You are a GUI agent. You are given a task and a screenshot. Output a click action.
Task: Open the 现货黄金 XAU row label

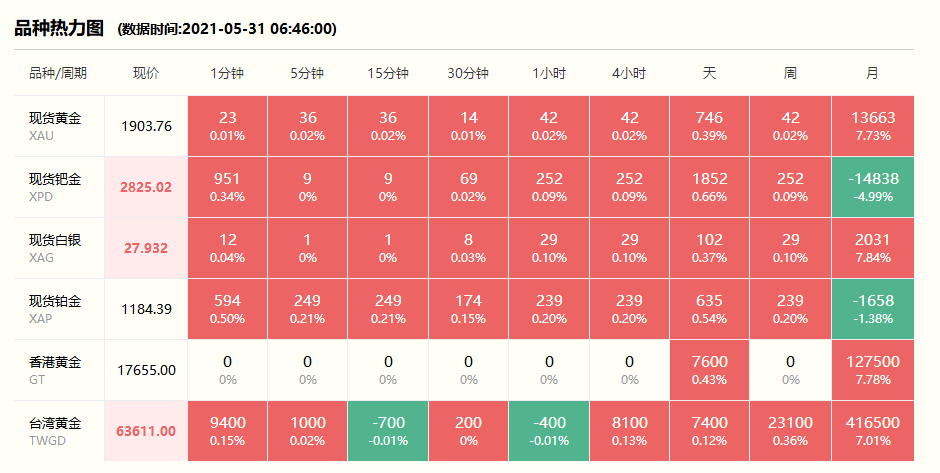(55, 126)
